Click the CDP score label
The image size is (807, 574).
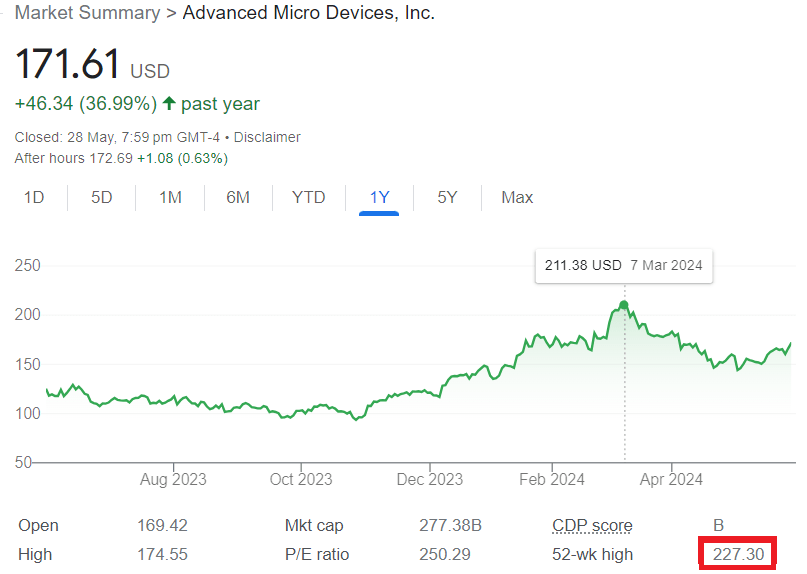[x=592, y=525]
